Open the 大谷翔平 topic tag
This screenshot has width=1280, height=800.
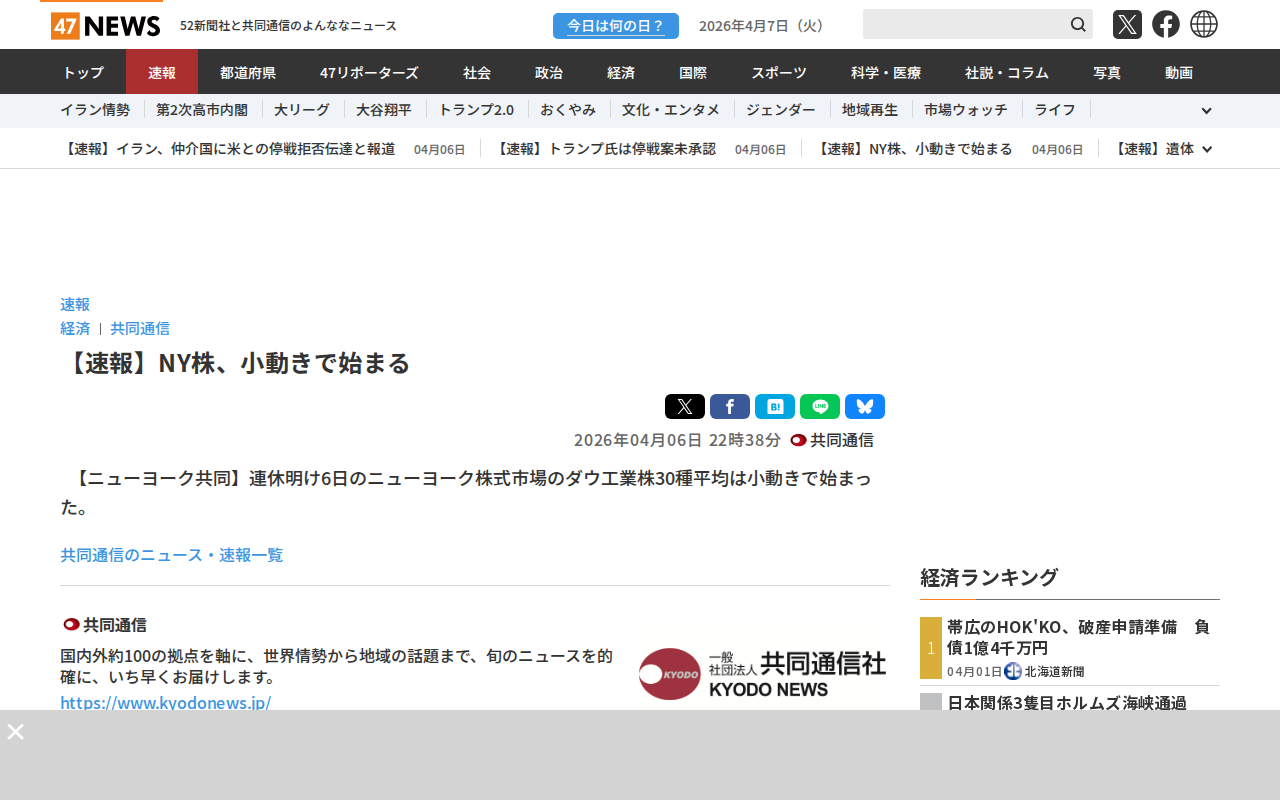[x=384, y=110]
